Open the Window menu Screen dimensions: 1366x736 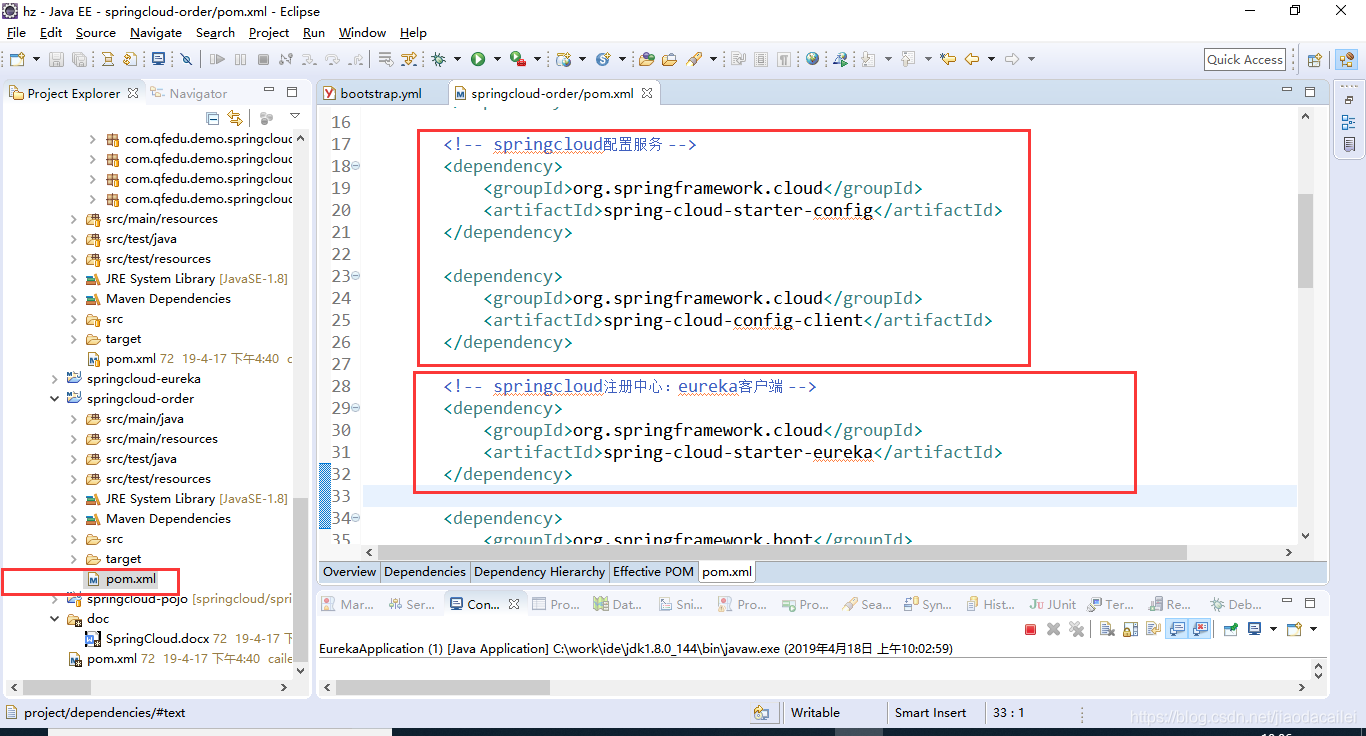362,32
